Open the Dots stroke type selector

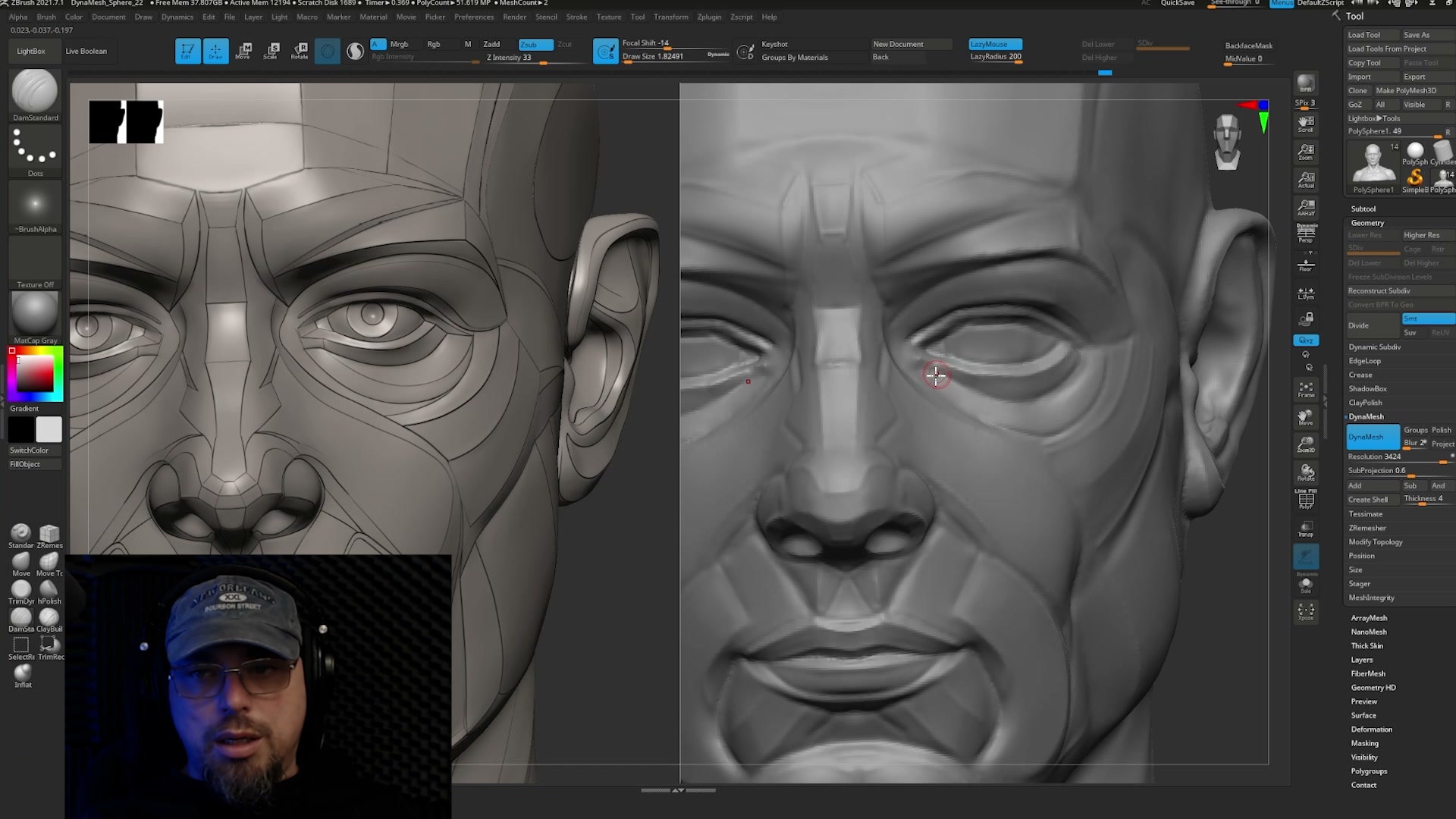coord(35,149)
